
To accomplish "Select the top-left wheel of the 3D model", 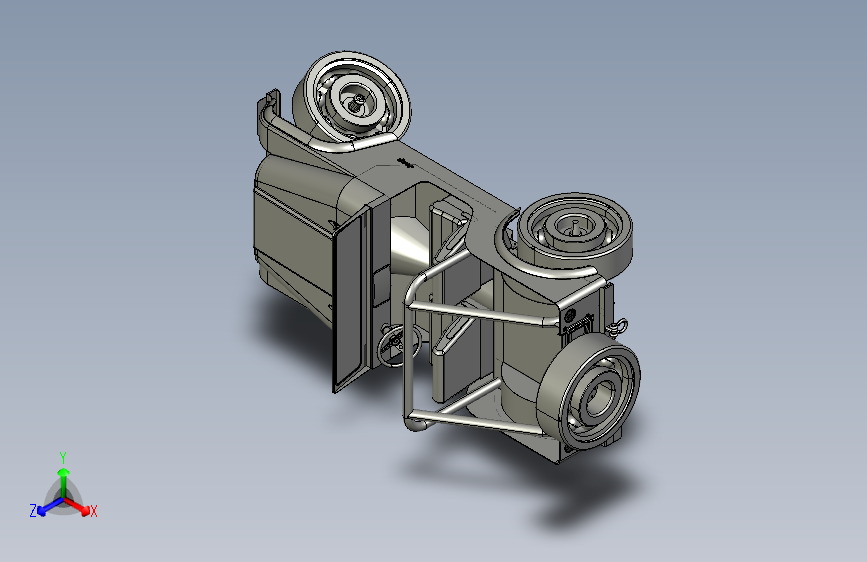I will [x=354, y=97].
